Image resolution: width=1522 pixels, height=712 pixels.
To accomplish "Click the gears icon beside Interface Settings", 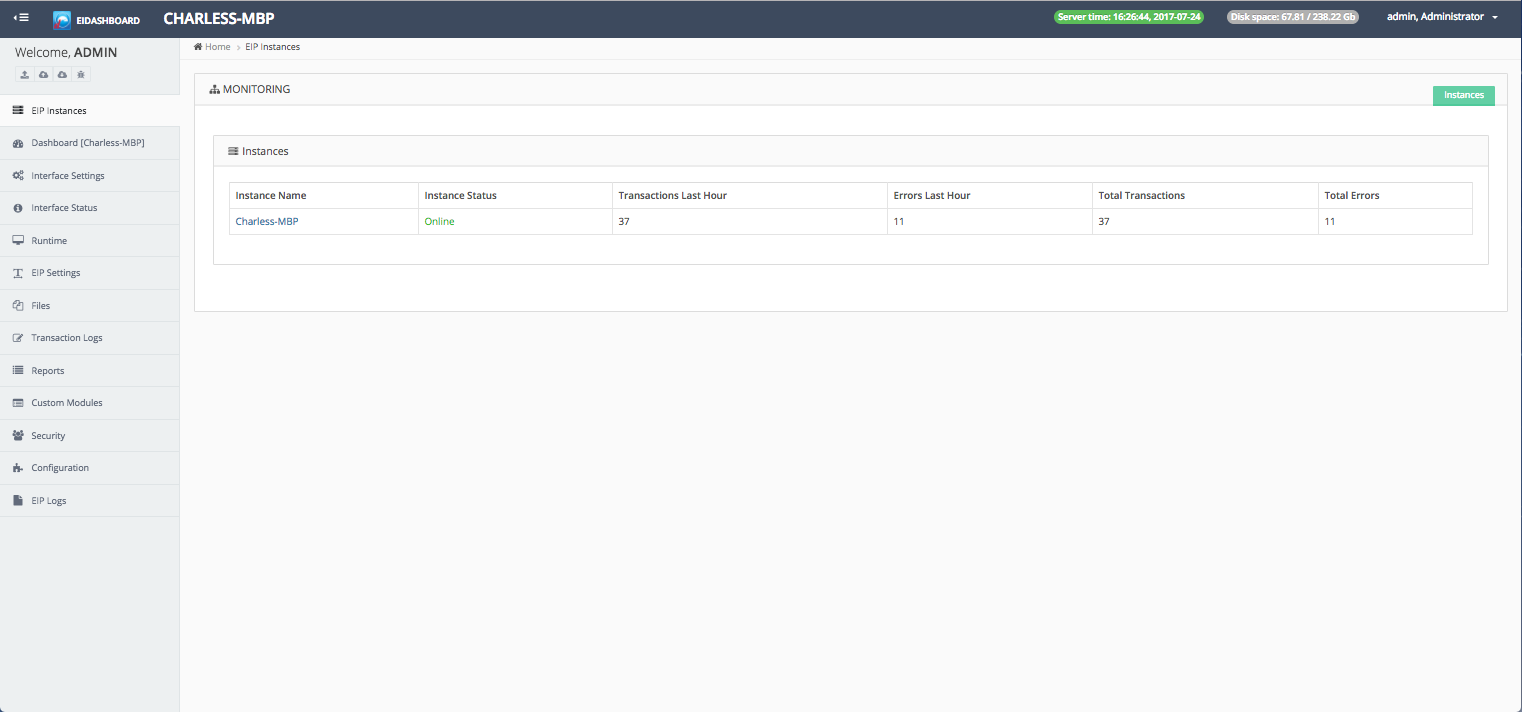I will pyautogui.click(x=18, y=176).
